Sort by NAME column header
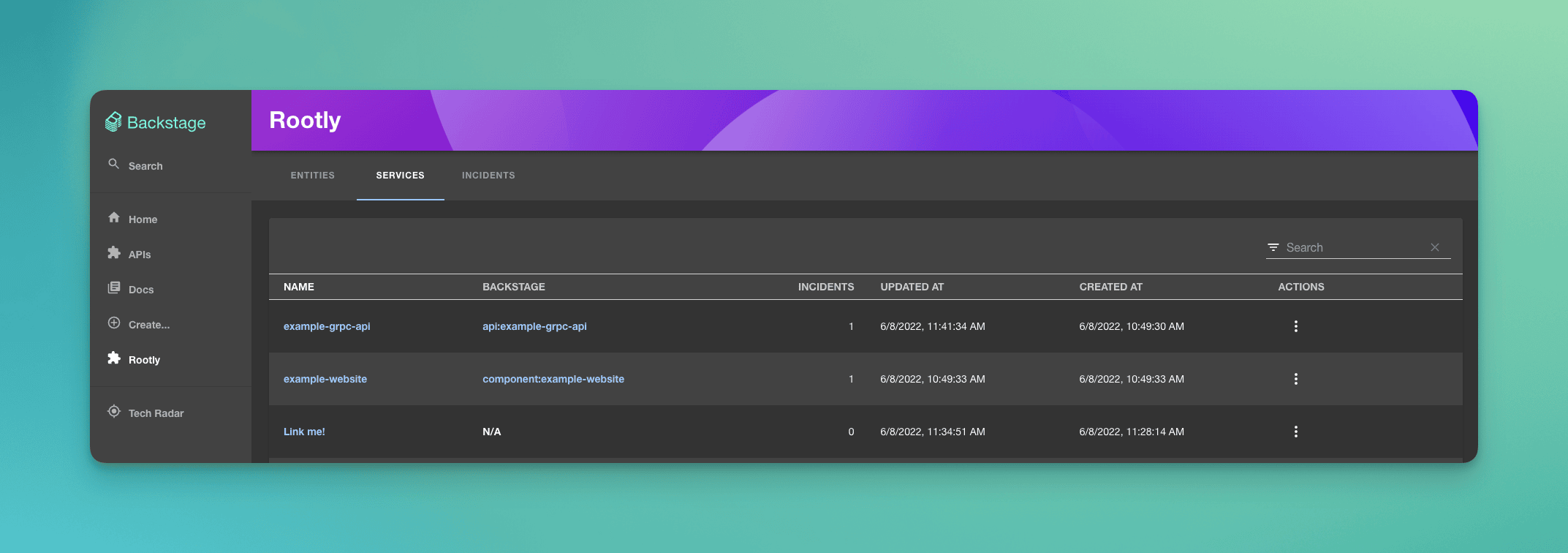 coord(299,287)
